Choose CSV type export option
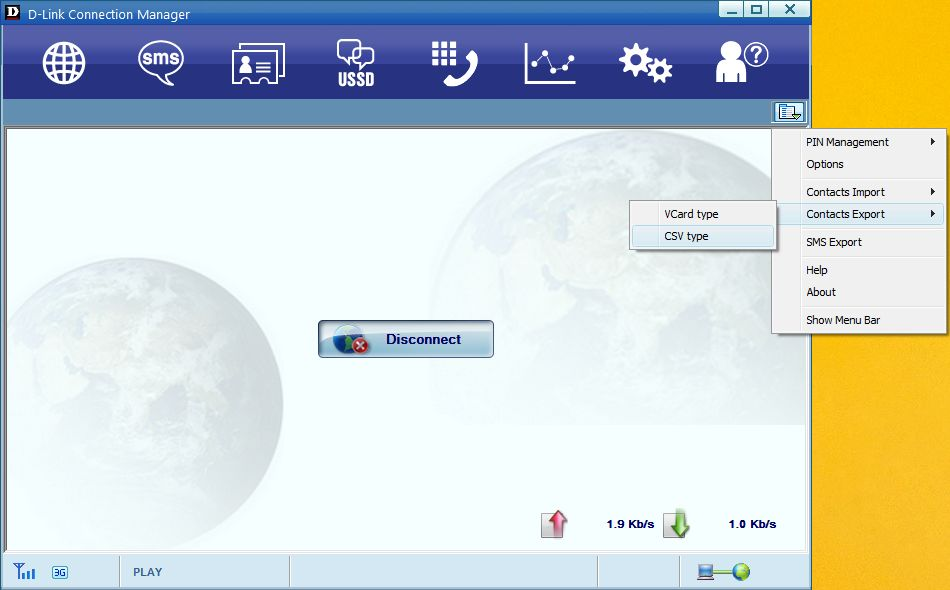The image size is (950, 590). click(x=703, y=236)
